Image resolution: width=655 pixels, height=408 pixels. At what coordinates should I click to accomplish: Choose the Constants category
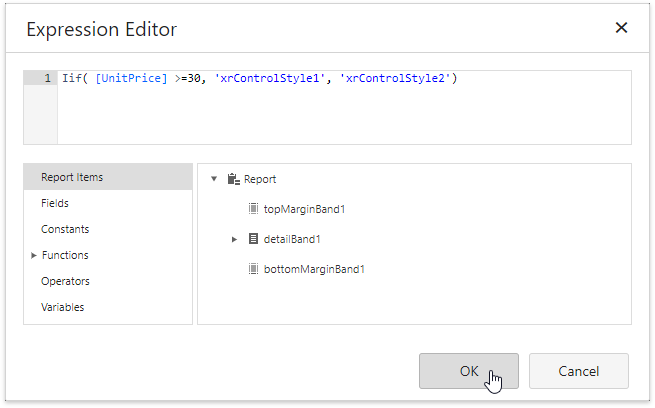pyautogui.click(x=65, y=229)
